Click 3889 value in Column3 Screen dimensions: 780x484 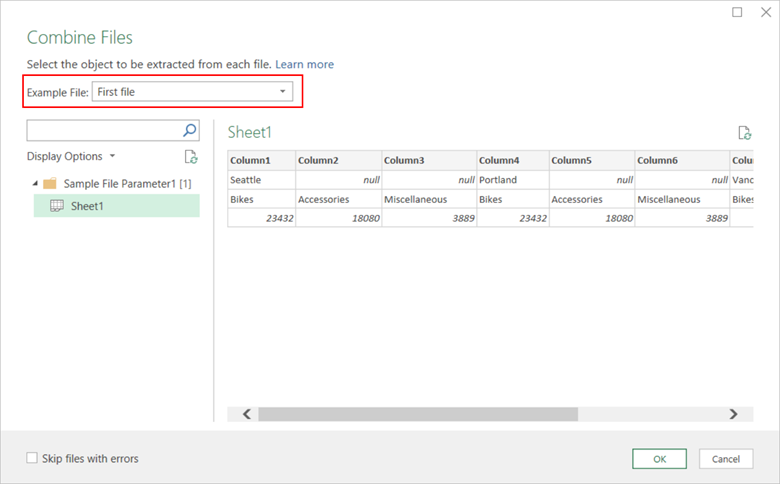pyautogui.click(x=429, y=218)
